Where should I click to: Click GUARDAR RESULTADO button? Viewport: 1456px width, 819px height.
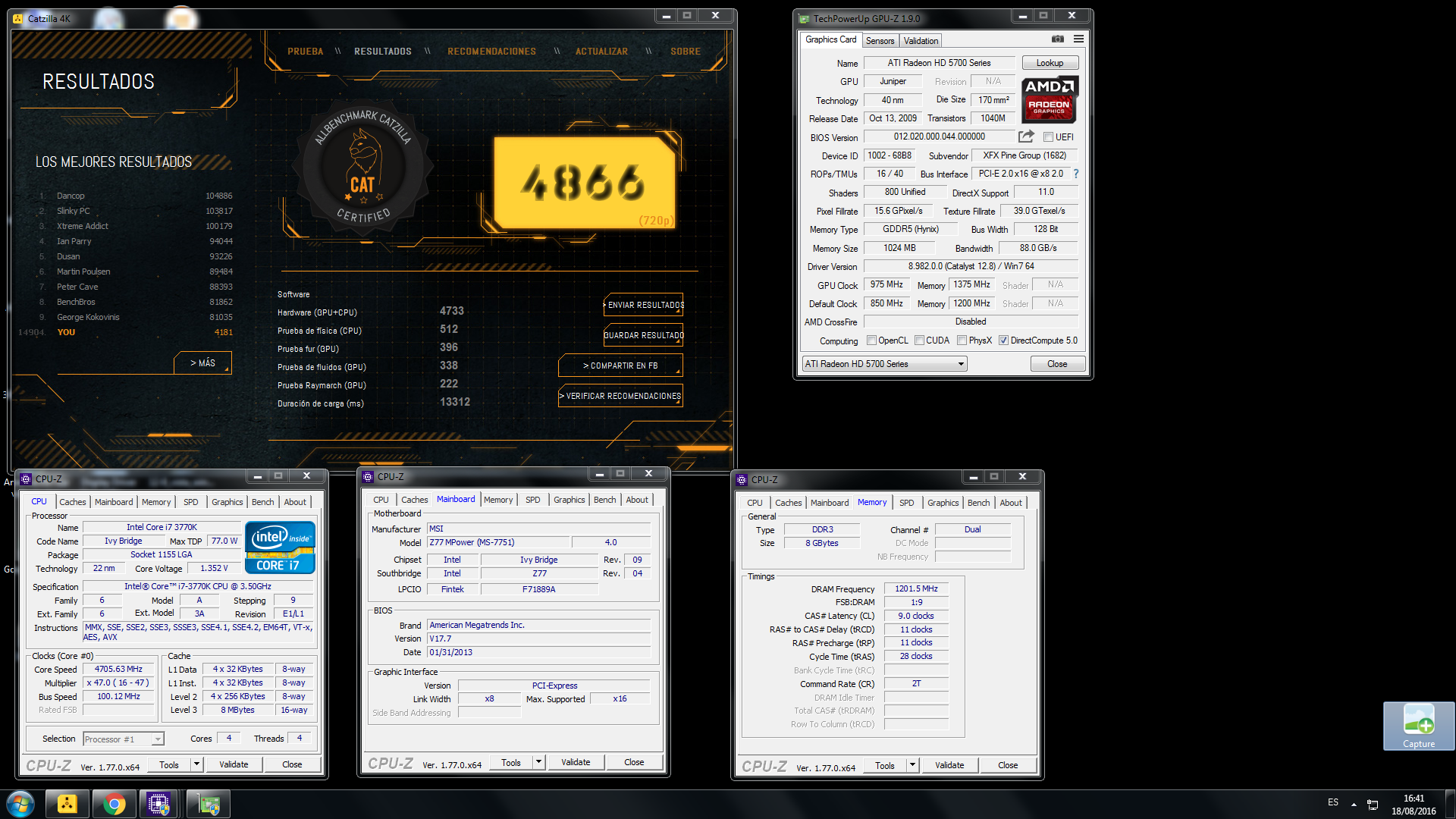click(x=644, y=335)
